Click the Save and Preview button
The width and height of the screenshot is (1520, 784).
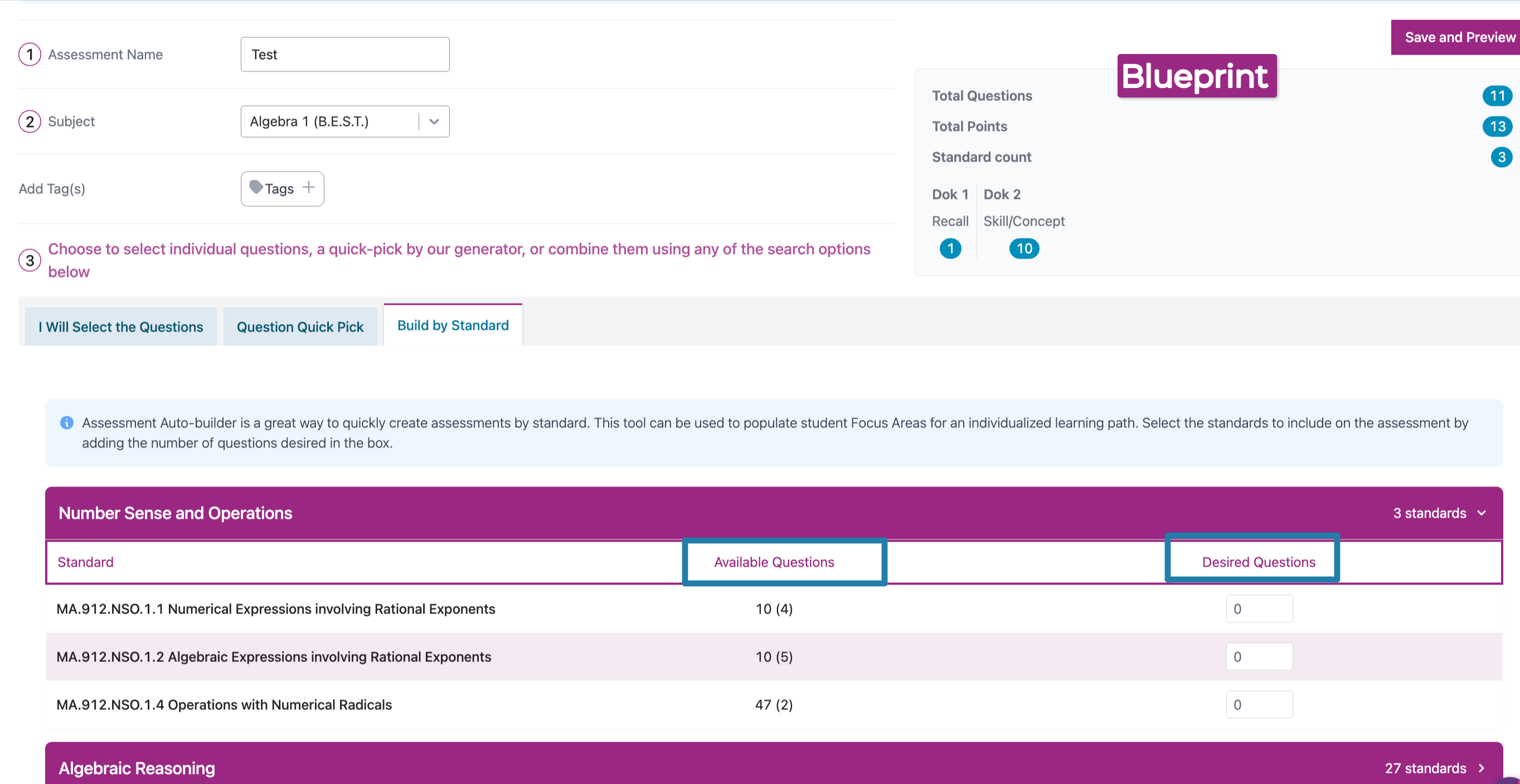[1459, 37]
